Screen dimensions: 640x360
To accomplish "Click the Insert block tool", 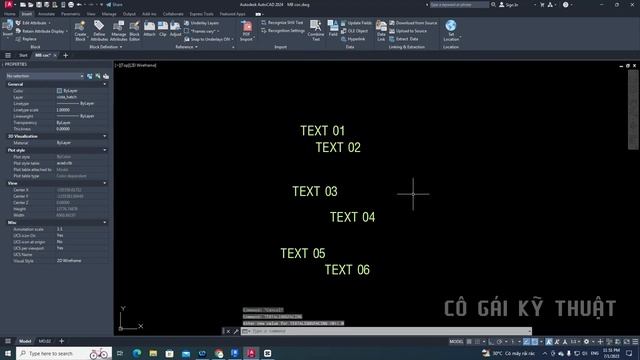I will click(7, 28).
